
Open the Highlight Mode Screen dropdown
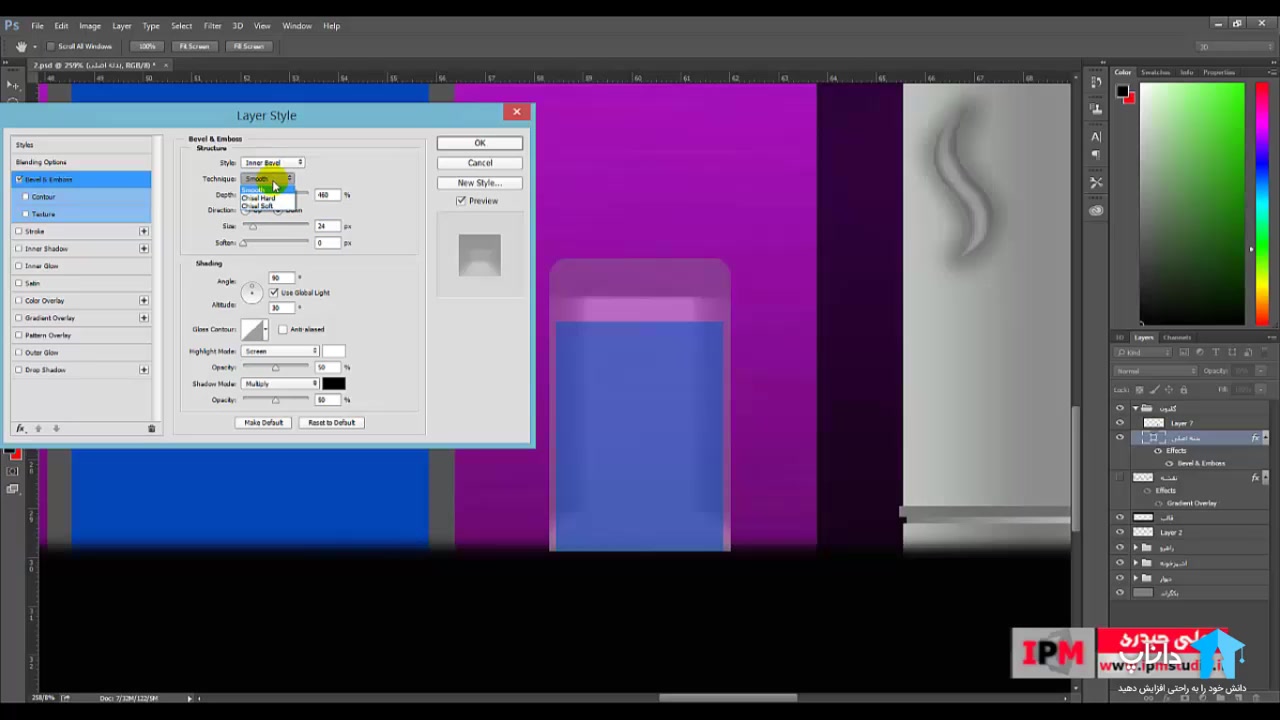pyautogui.click(x=280, y=351)
